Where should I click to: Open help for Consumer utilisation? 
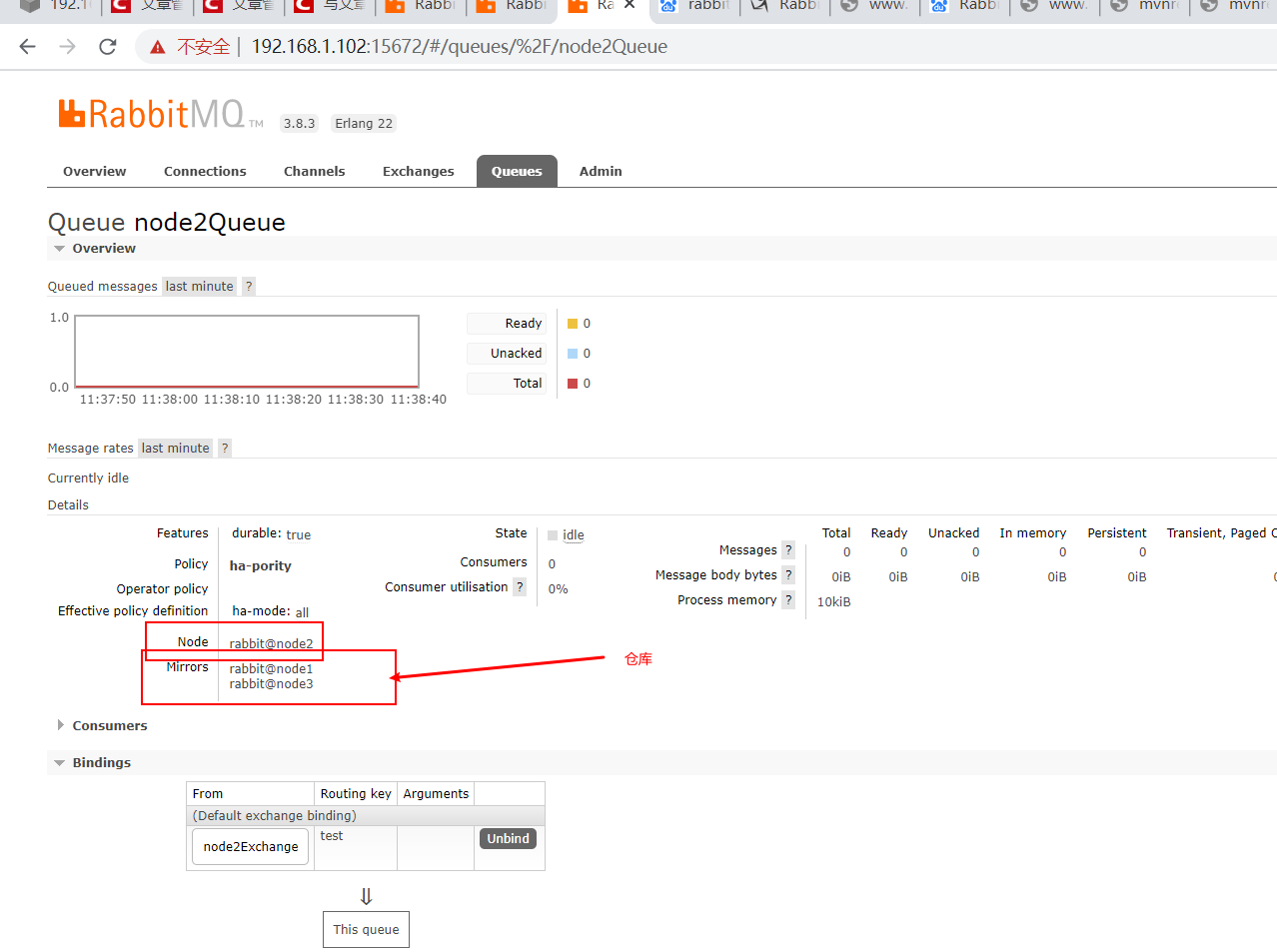click(520, 586)
